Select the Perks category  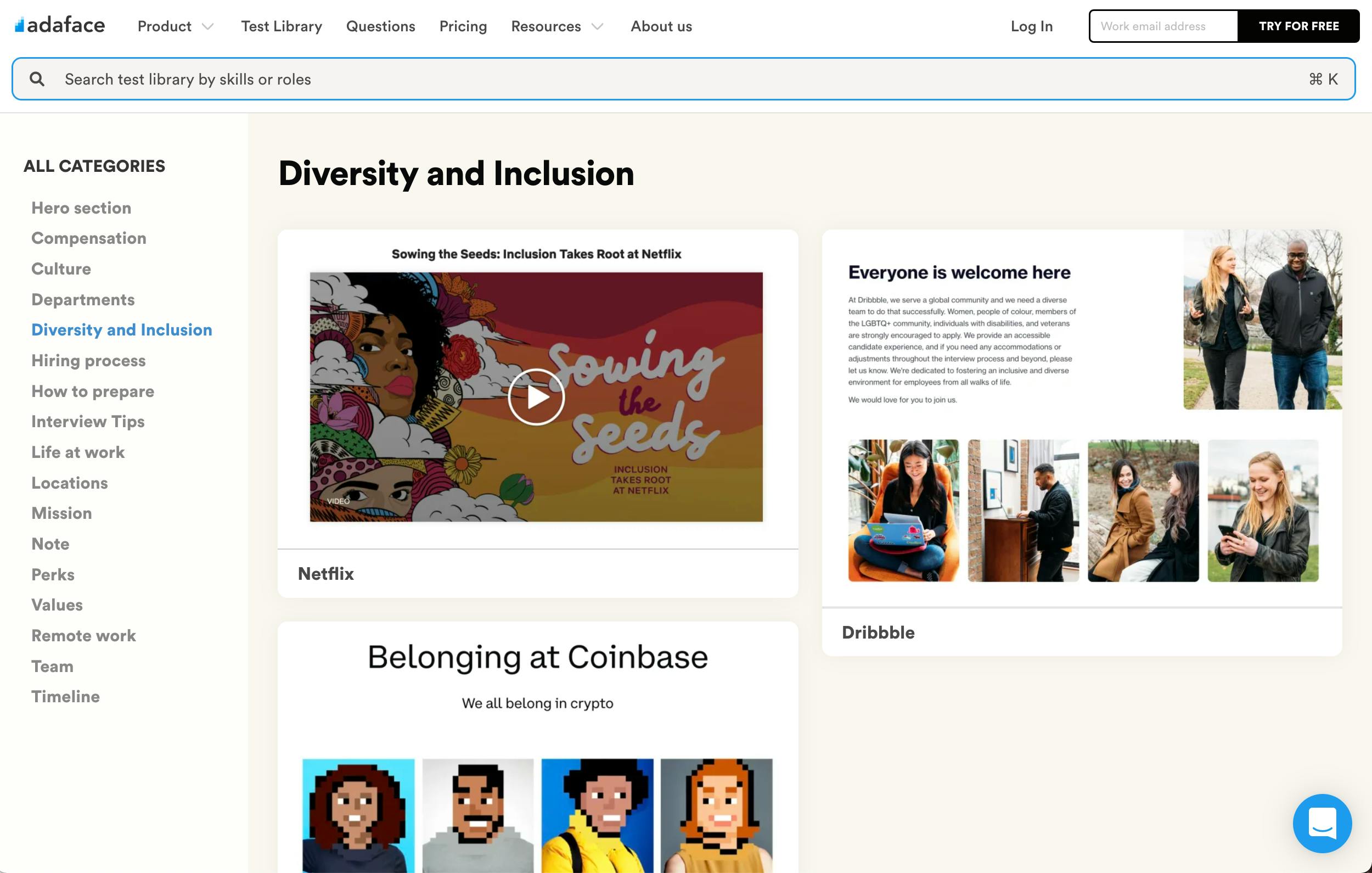[53, 574]
